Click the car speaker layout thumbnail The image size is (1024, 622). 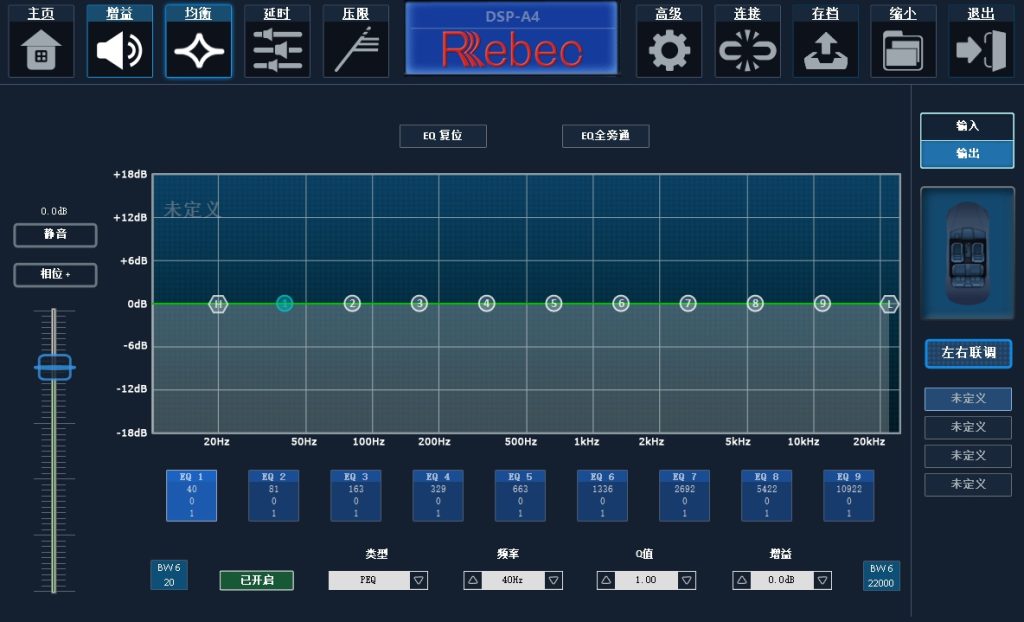tap(967, 253)
